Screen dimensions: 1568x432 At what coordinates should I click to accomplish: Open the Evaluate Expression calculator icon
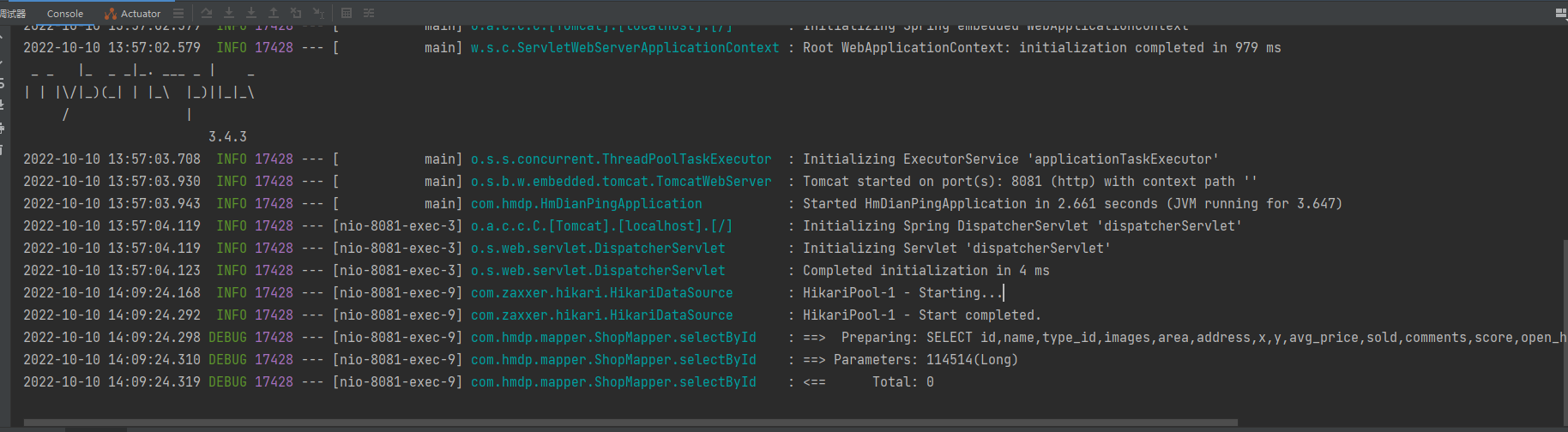[347, 13]
